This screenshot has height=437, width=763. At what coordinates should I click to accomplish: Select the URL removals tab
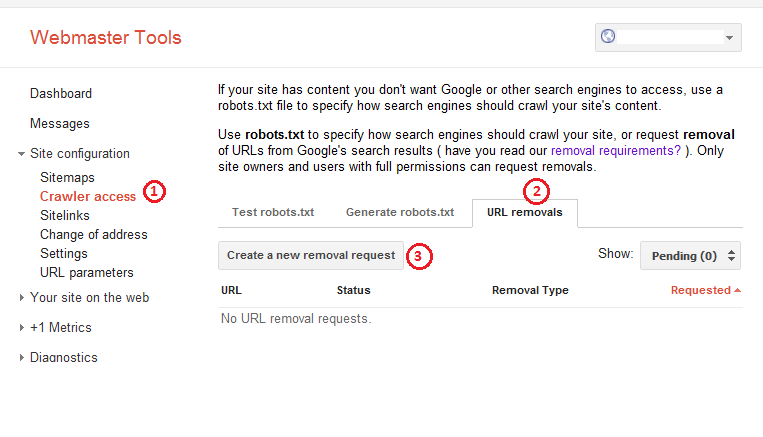tap(525, 213)
